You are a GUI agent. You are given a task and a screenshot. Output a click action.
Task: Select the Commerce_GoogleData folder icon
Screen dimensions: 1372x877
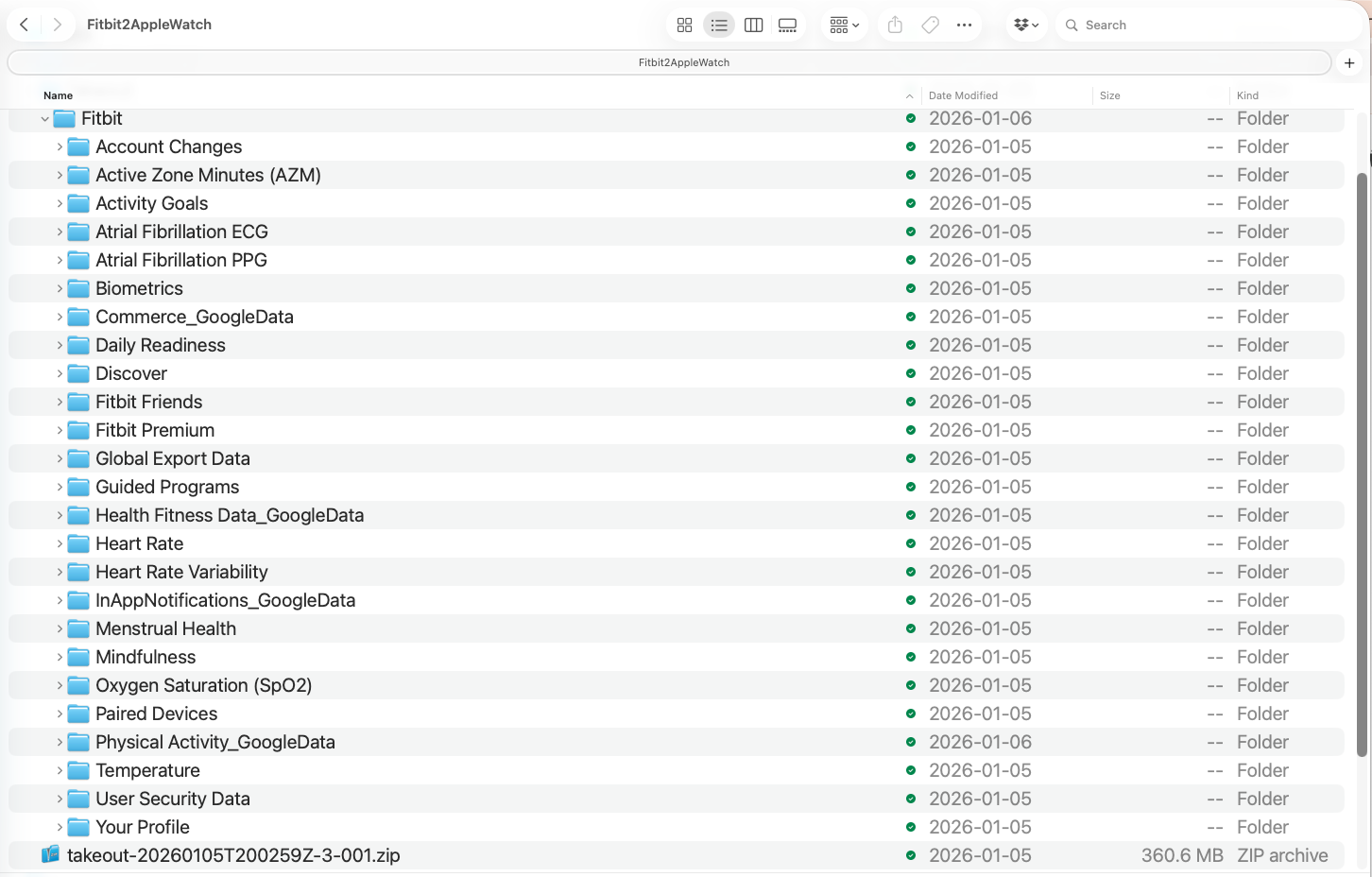point(78,317)
